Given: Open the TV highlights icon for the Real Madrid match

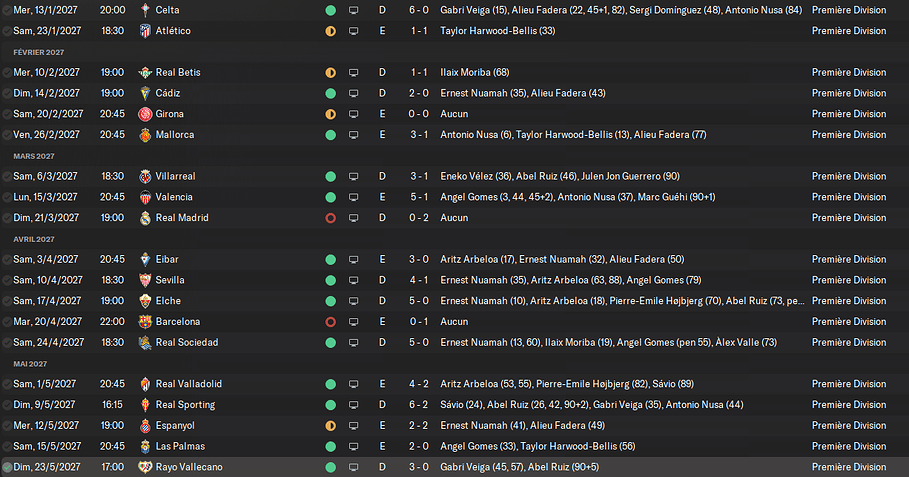Looking at the screenshot, I should tap(353, 218).
